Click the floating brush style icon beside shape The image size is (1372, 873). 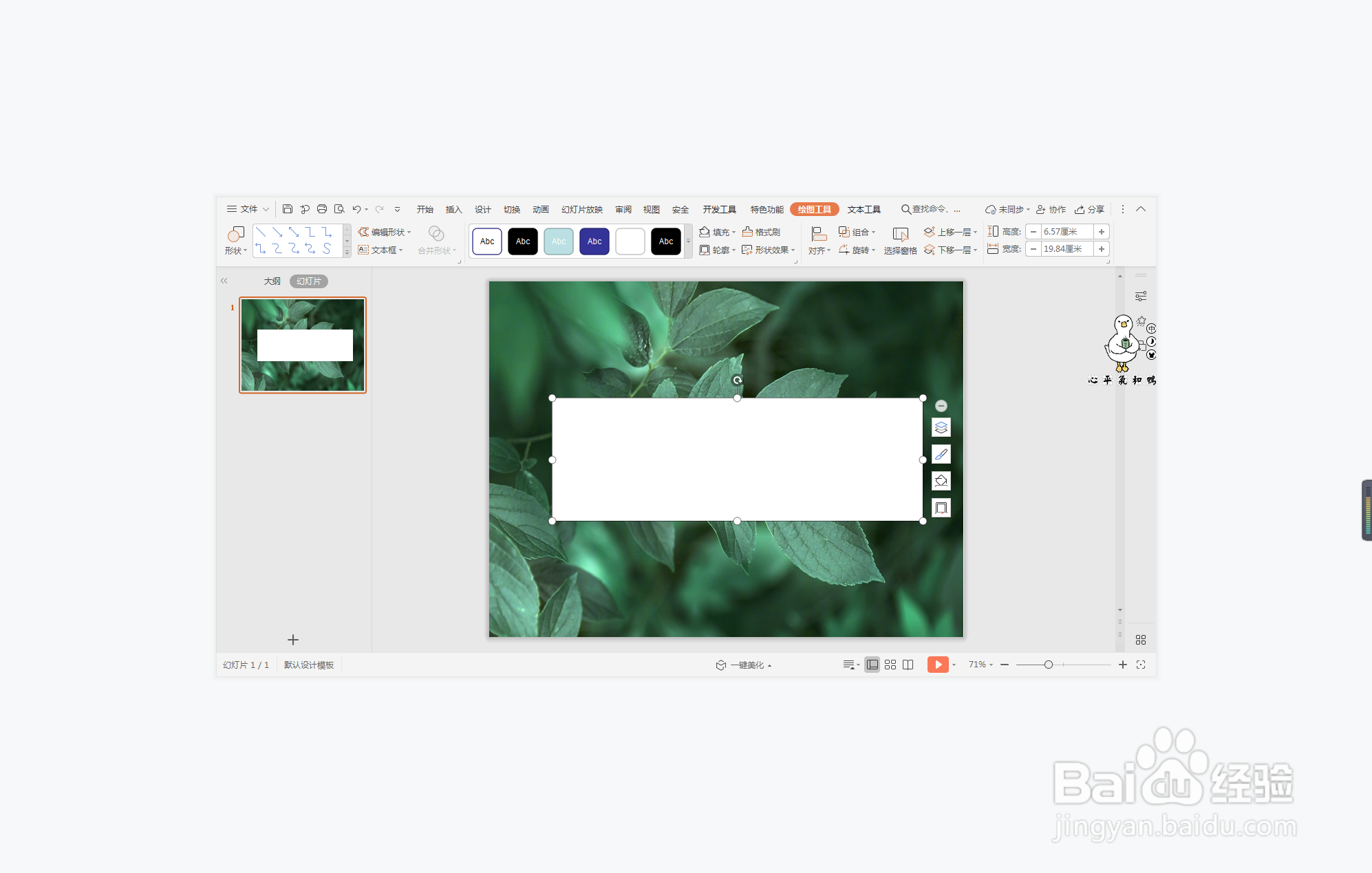[x=941, y=454]
